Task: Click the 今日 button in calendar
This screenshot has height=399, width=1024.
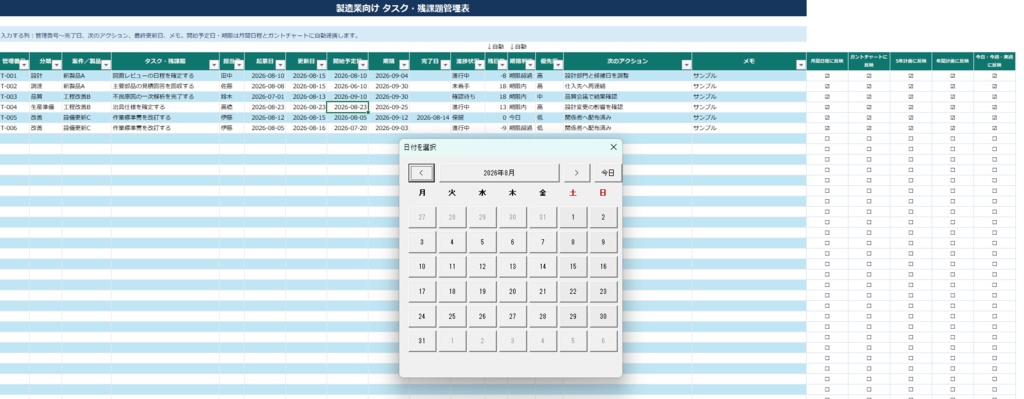Action: (x=608, y=173)
